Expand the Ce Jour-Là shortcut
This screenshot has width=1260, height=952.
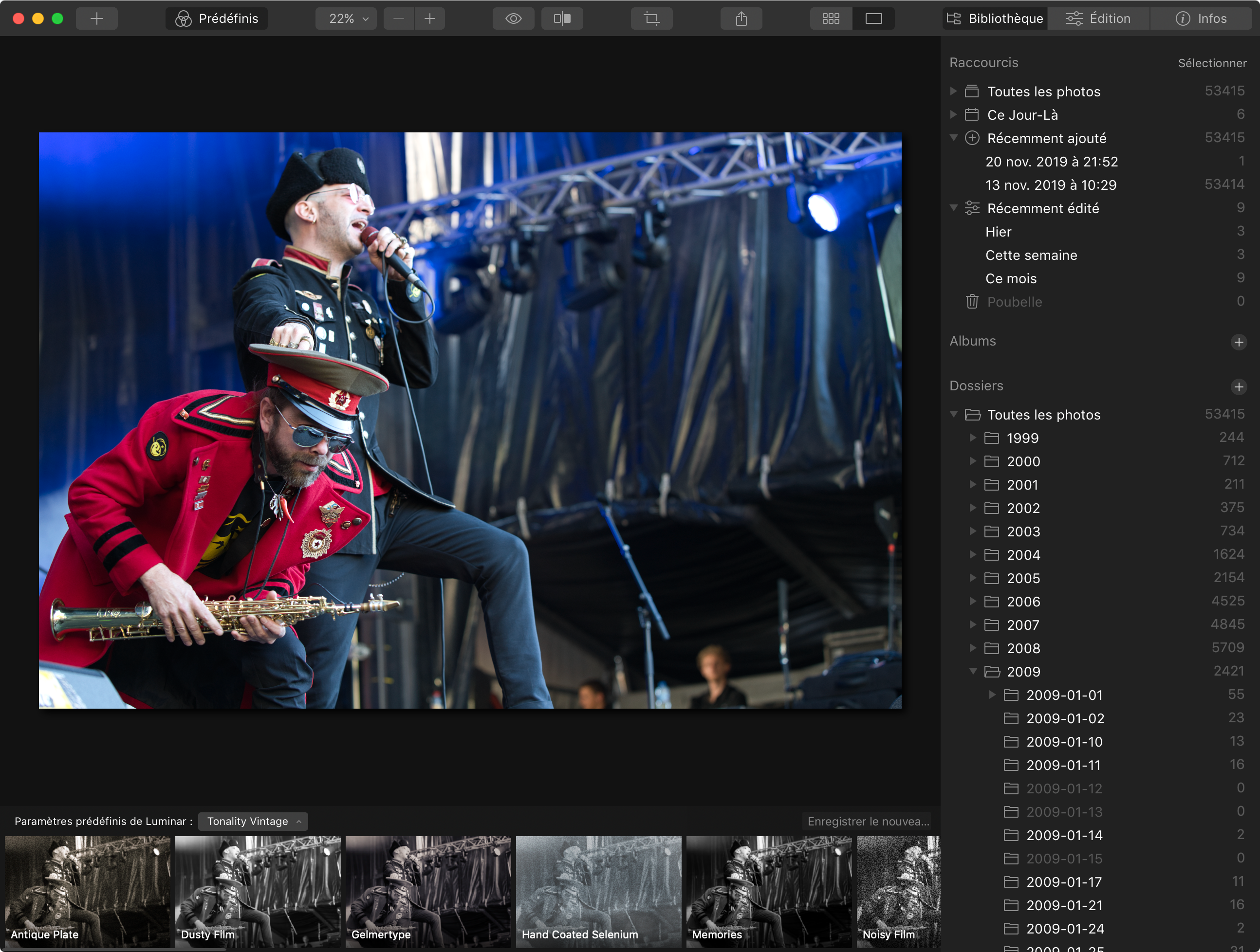(x=954, y=114)
